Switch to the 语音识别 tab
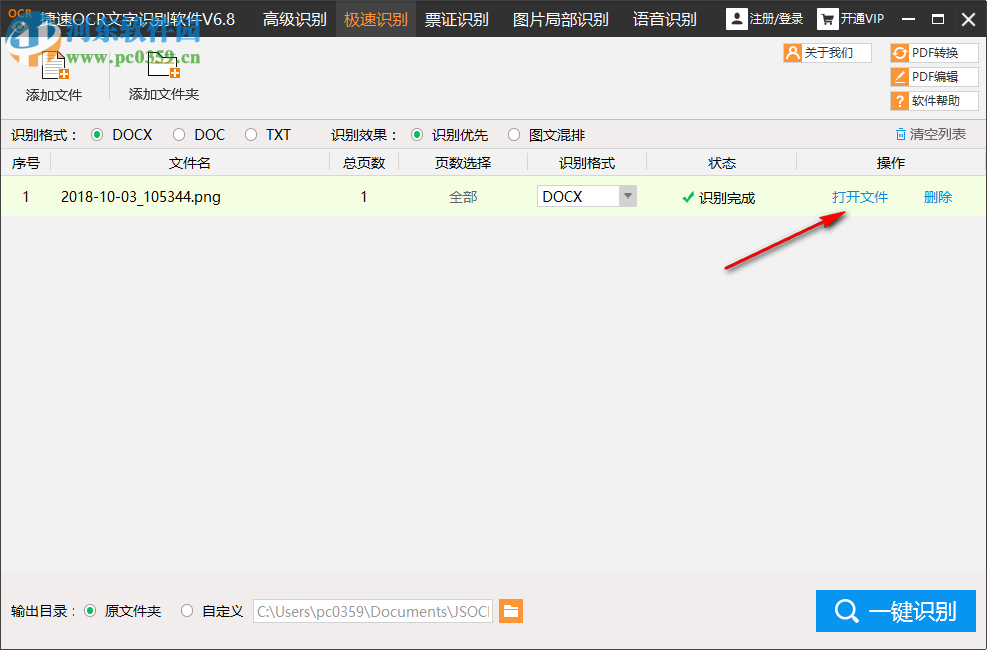987x650 pixels. pos(663,18)
